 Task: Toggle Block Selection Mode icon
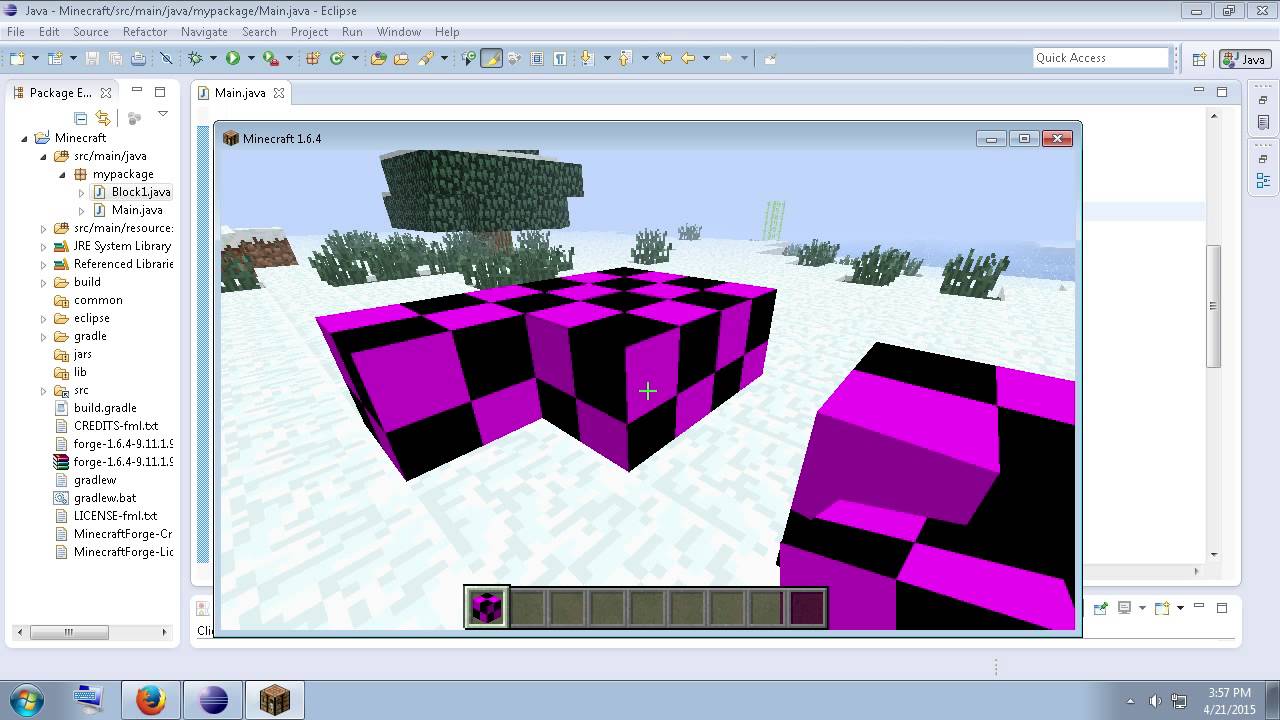[537, 58]
